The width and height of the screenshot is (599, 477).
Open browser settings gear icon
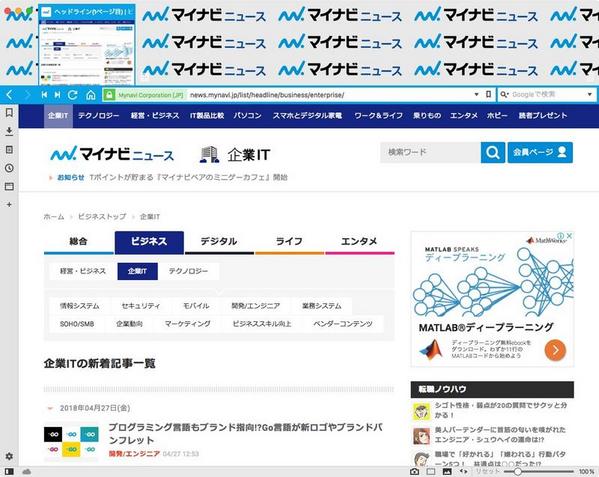[x=9, y=456]
